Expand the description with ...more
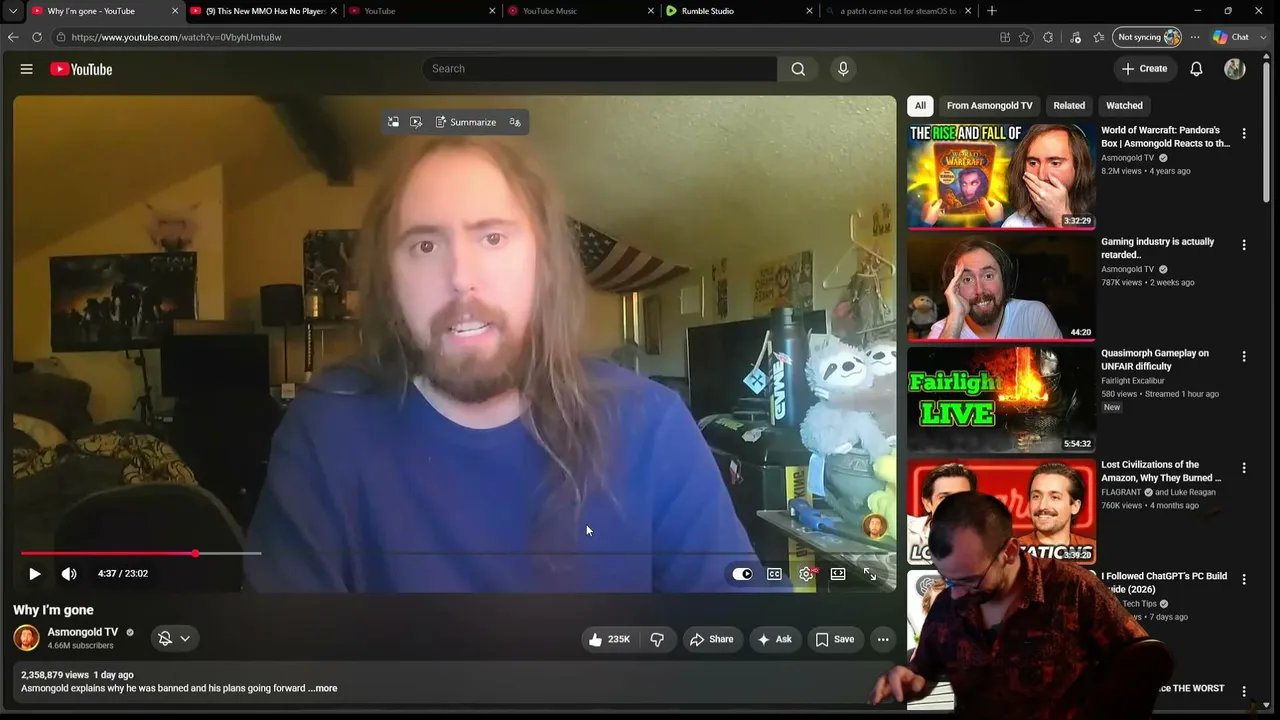The image size is (1280, 720). click(323, 688)
